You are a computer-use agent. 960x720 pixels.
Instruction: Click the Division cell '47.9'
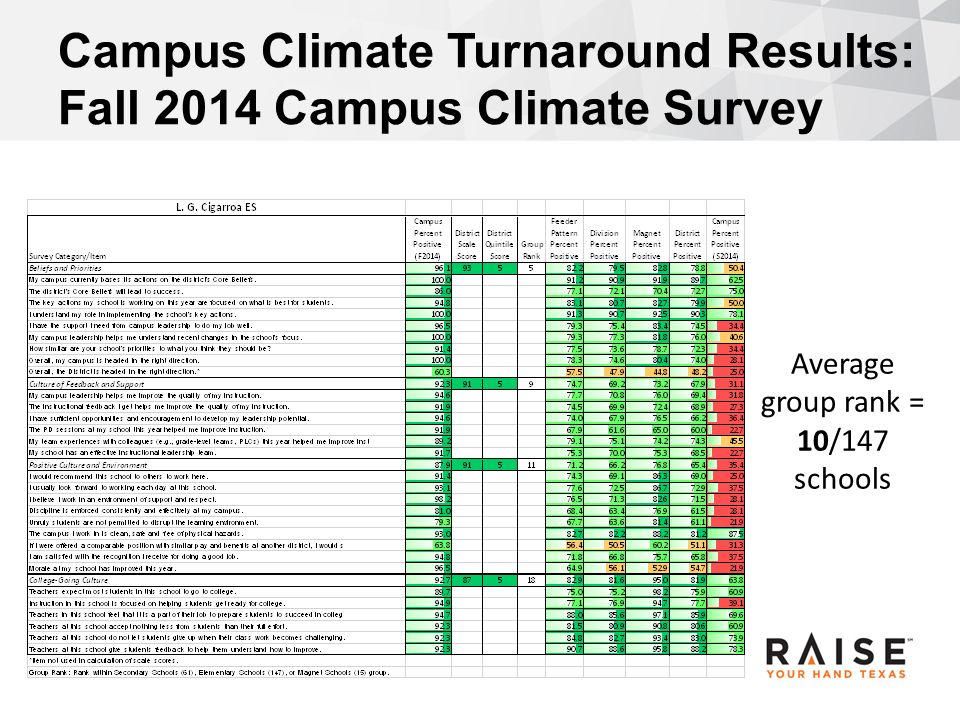[604, 372]
